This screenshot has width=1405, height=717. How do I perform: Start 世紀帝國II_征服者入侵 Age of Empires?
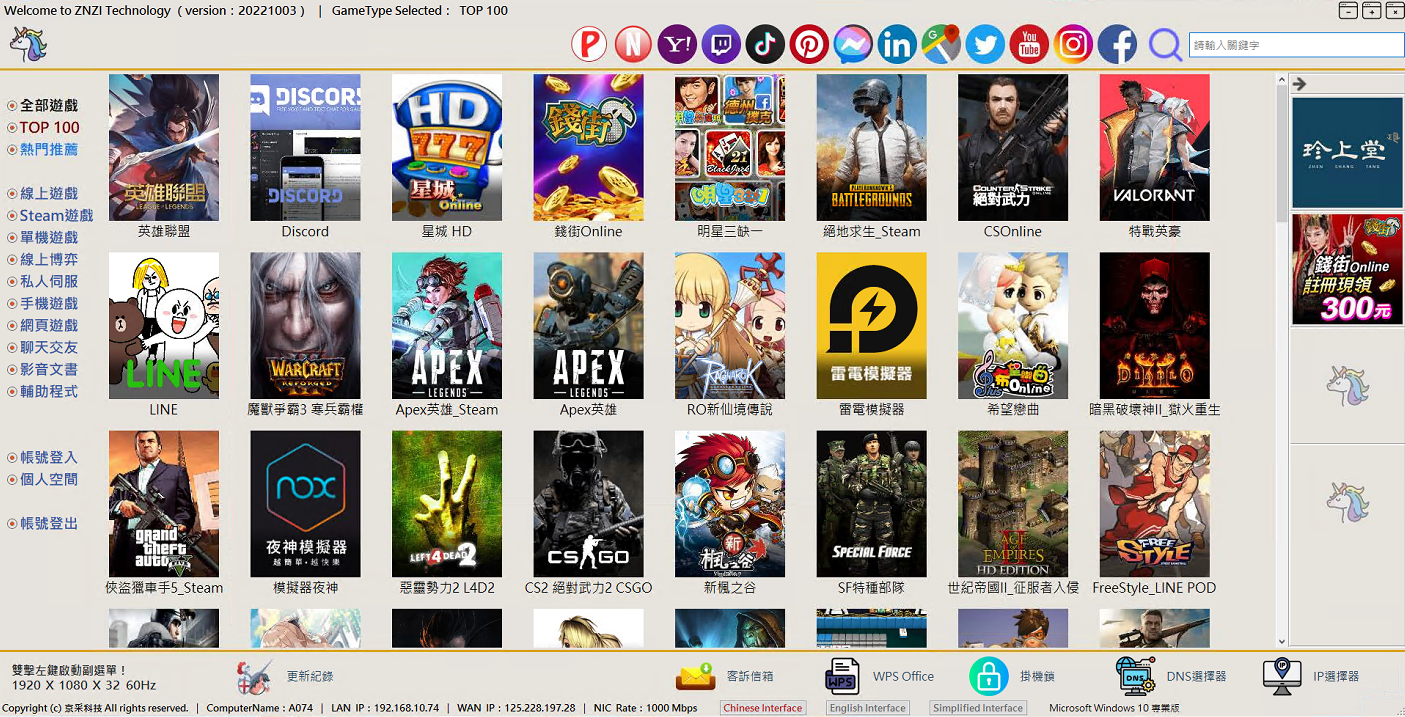coord(1013,504)
